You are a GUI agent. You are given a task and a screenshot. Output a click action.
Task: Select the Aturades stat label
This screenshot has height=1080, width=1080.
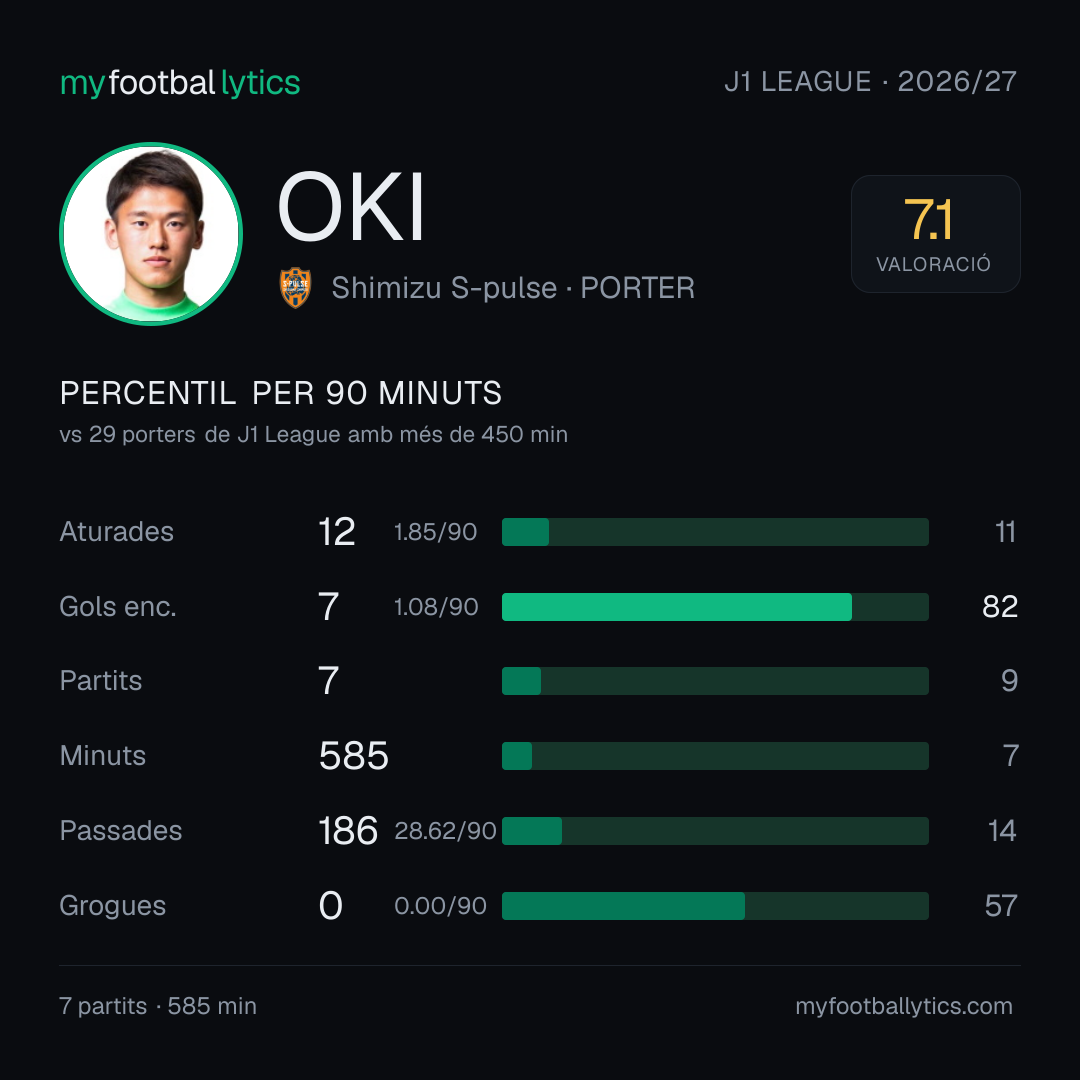click(x=116, y=532)
